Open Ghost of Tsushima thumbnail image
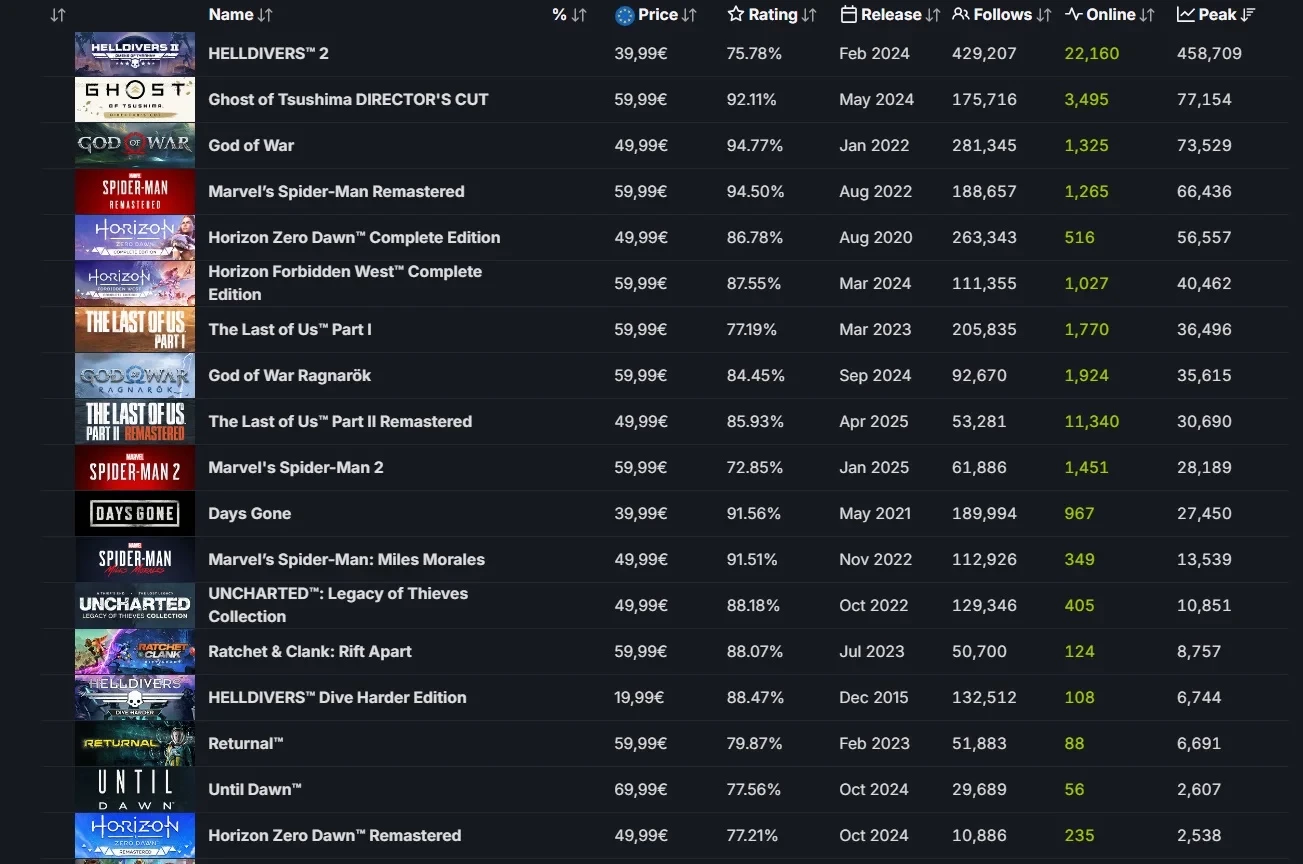This screenshot has width=1303, height=864. (134, 100)
